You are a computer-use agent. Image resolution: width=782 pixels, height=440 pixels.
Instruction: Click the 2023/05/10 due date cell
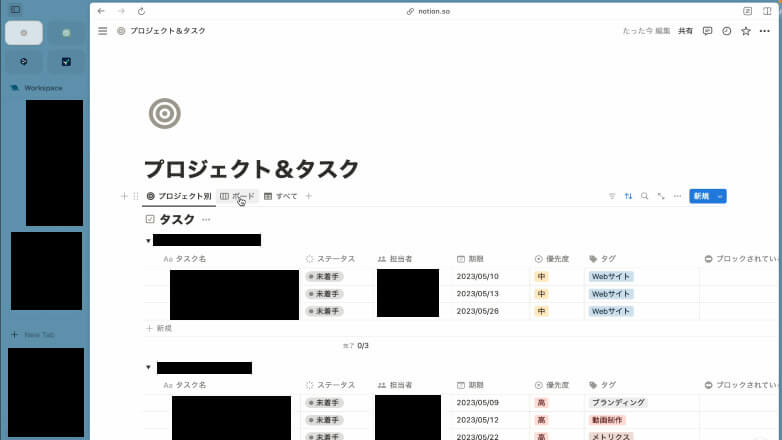click(x=477, y=276)
